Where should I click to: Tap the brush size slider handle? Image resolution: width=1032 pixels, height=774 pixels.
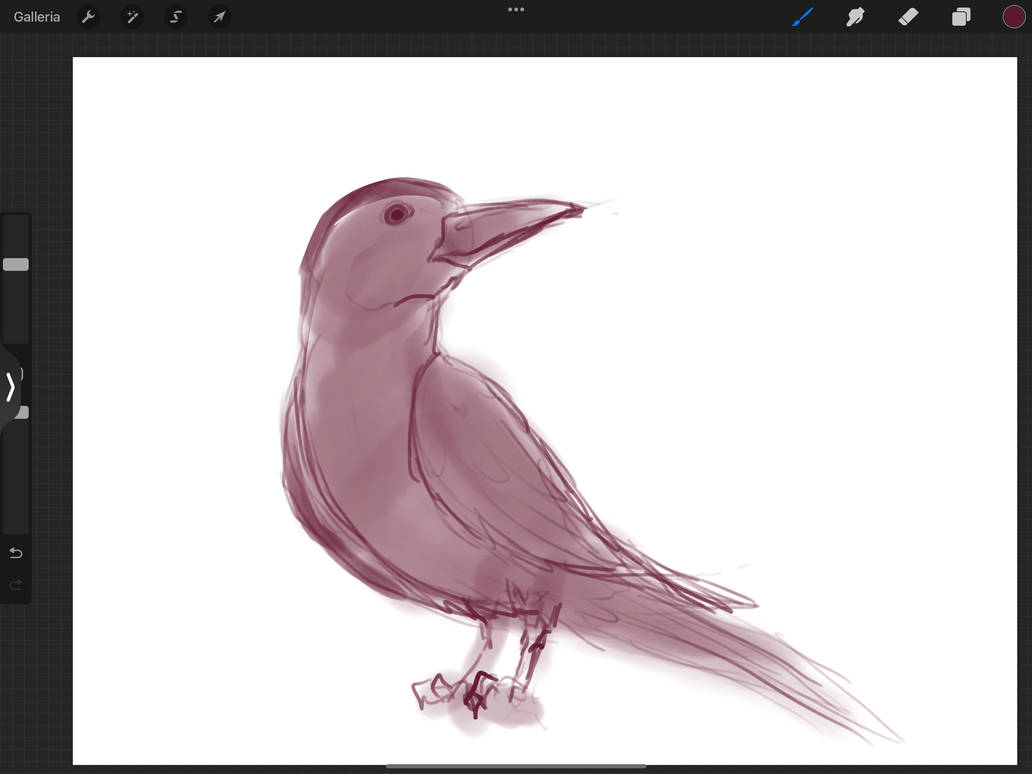[16, 264]
